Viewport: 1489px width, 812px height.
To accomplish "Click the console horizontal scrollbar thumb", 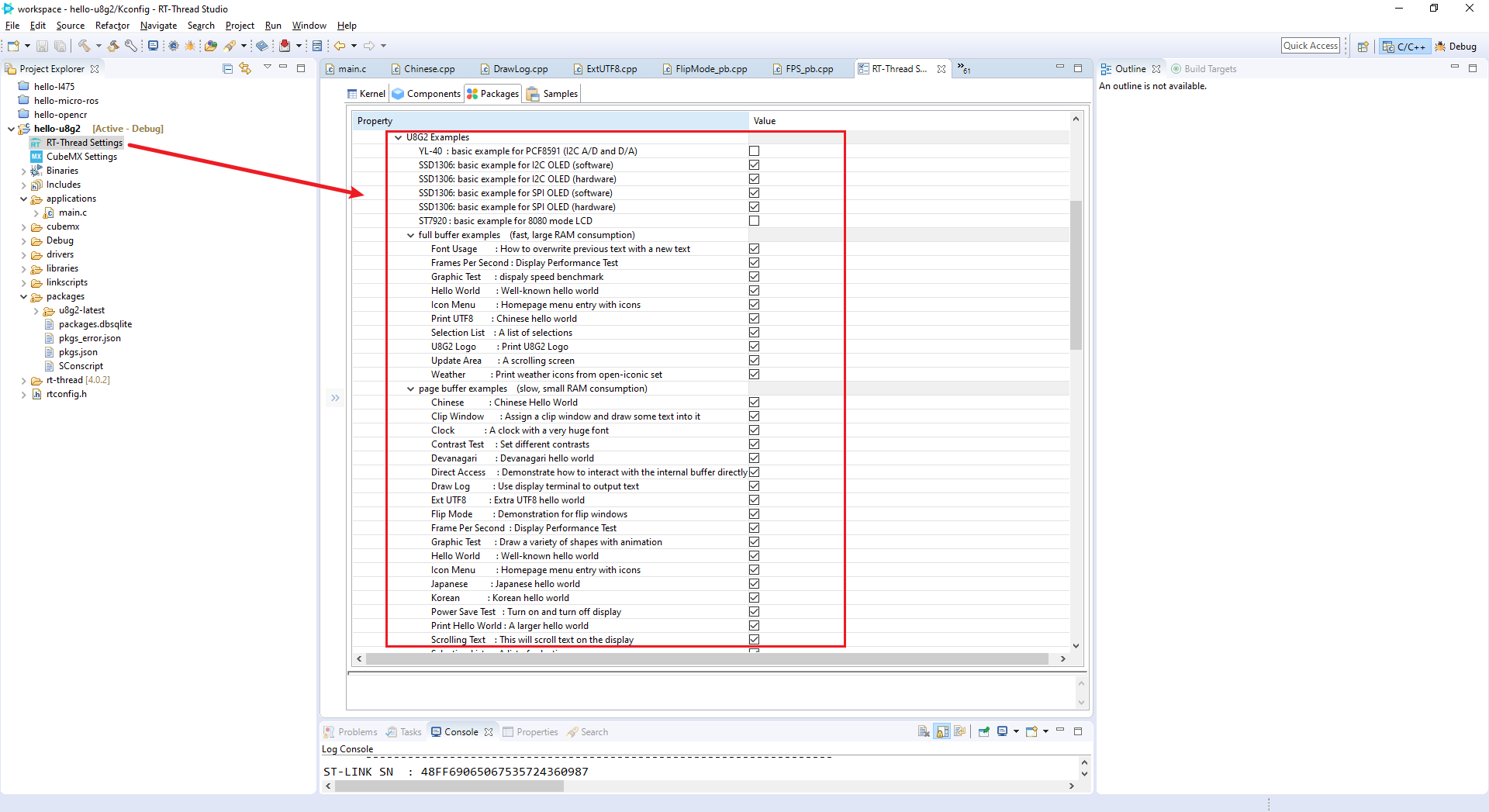I will (x=450, y=786).
